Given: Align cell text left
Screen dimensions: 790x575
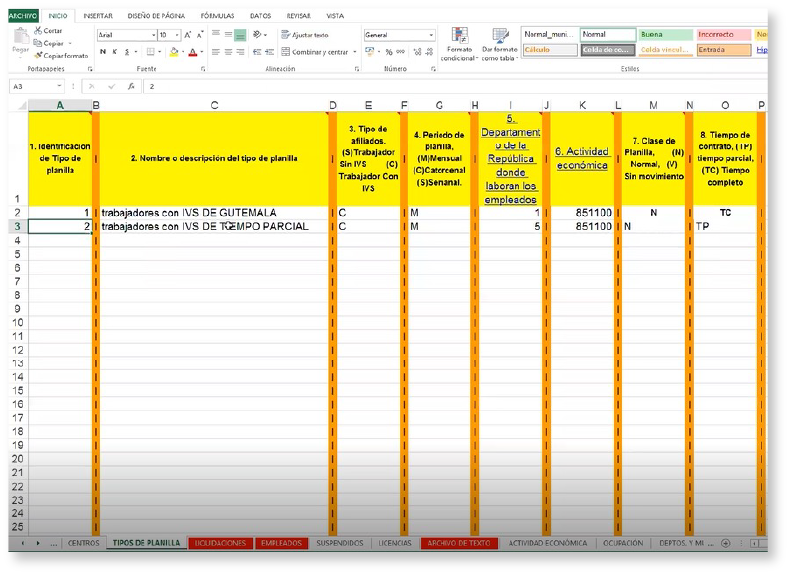Looking at the screenshot, I should [x=216, y=52].
